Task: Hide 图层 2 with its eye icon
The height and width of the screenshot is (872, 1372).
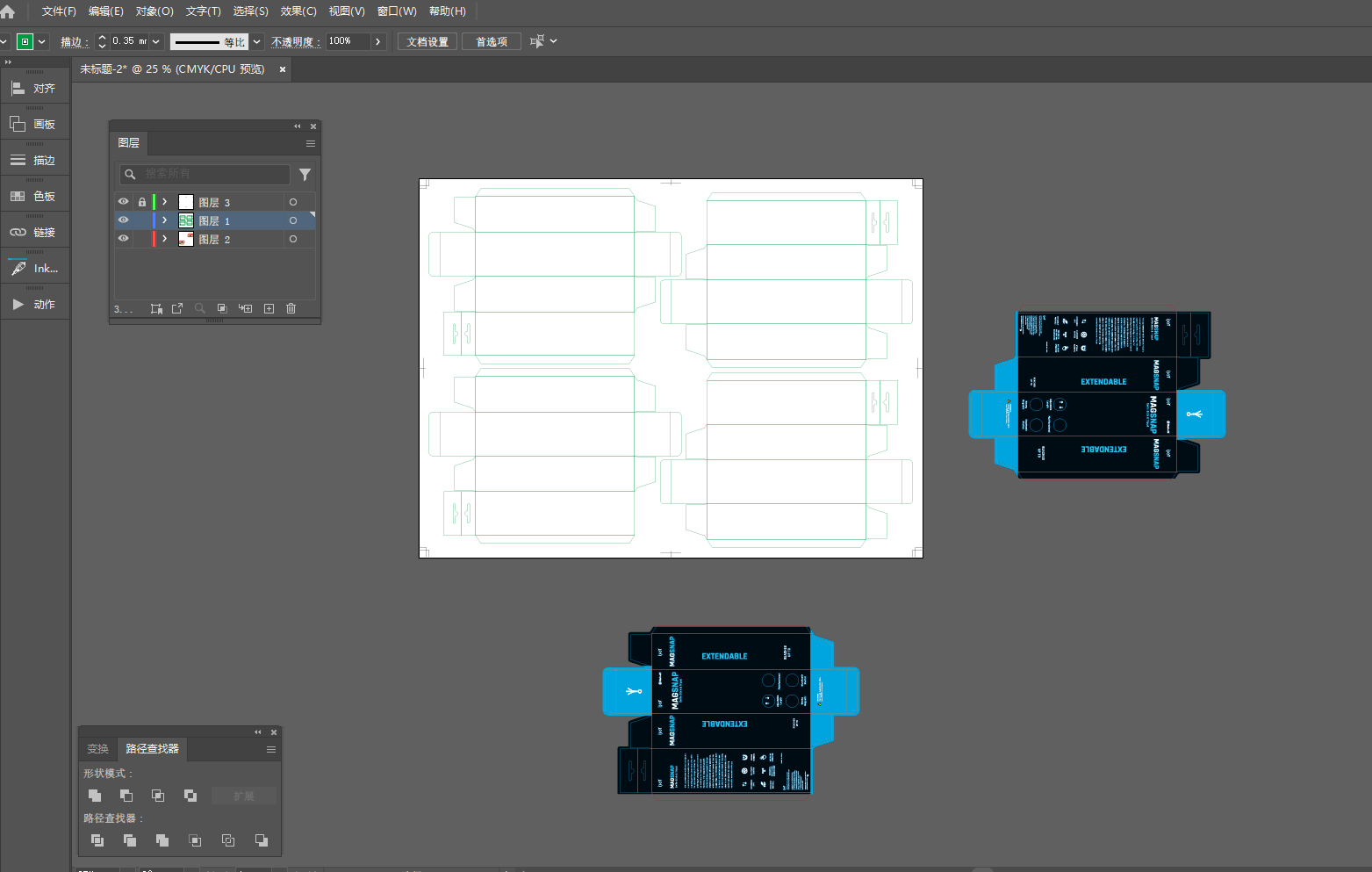Action: pos(124,239)
